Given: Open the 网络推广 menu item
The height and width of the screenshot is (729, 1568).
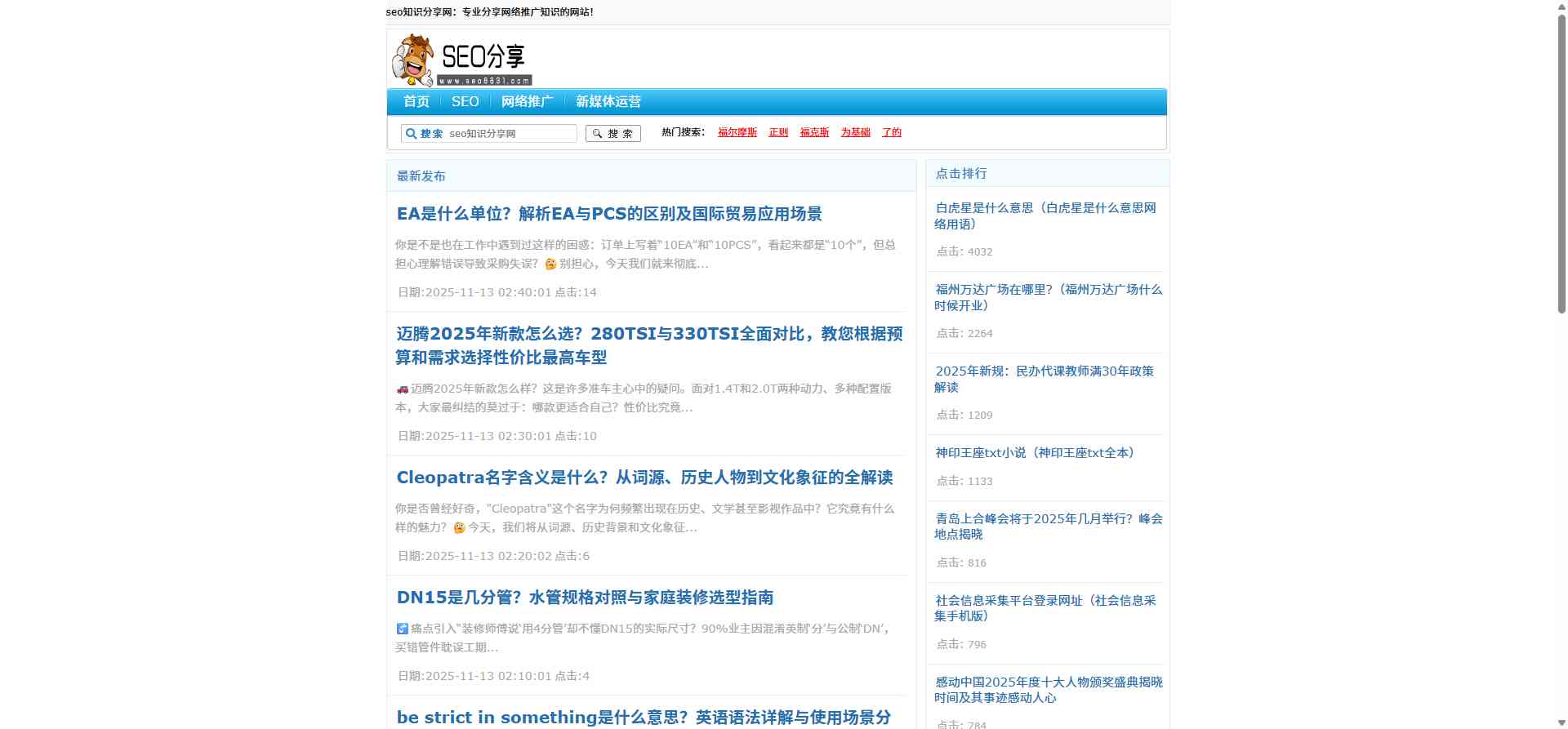Looking at the screenshot, I should [x=527, y=102].
